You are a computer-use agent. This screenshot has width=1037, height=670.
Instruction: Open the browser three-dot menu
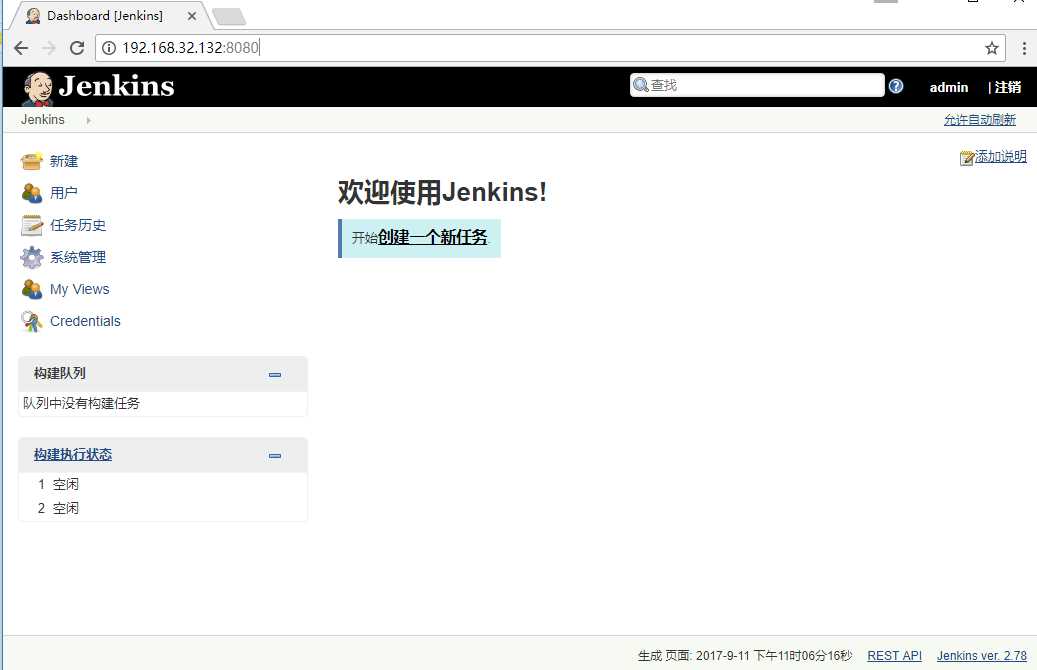[1024, 48]
